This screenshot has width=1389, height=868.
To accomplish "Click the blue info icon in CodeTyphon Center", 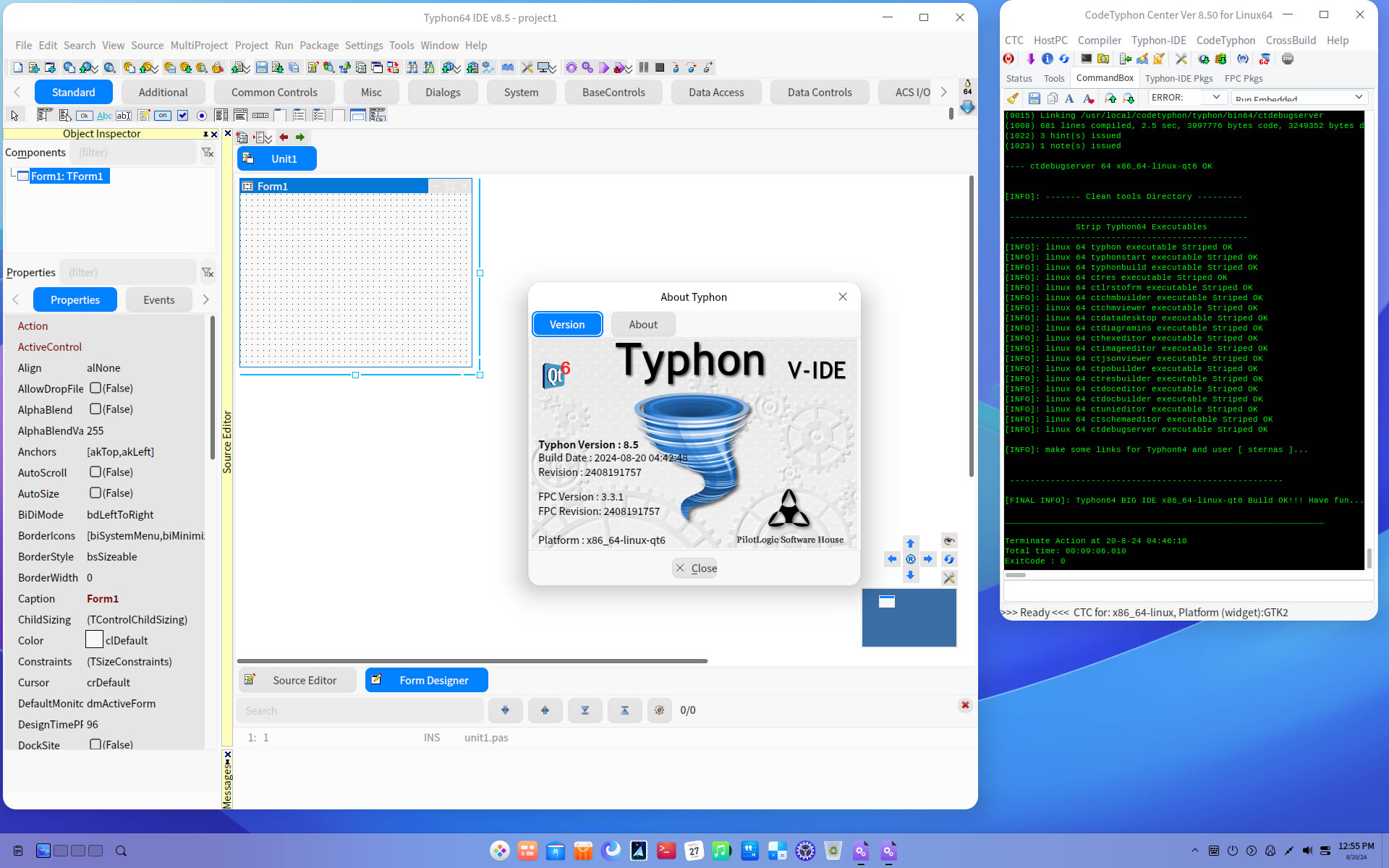I will coord(1047,59).
